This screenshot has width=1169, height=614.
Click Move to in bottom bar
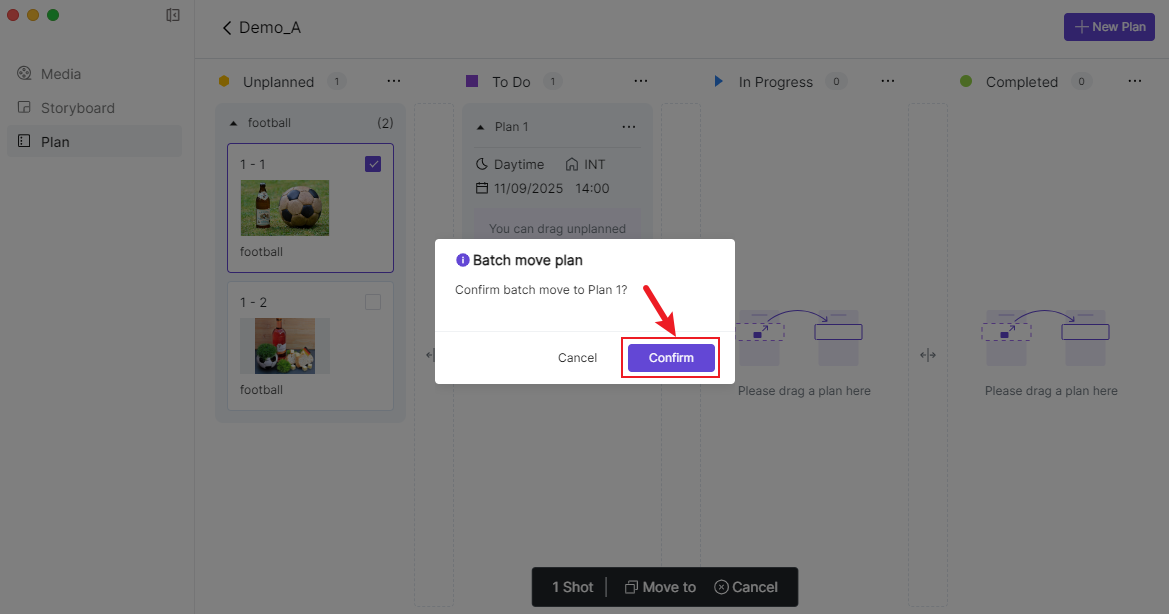[660, 587]
